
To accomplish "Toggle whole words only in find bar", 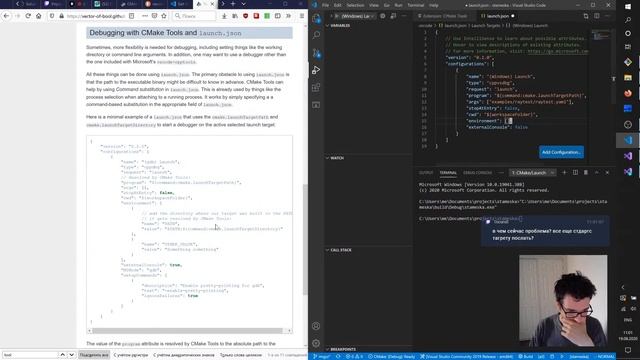I will point(240,355).
